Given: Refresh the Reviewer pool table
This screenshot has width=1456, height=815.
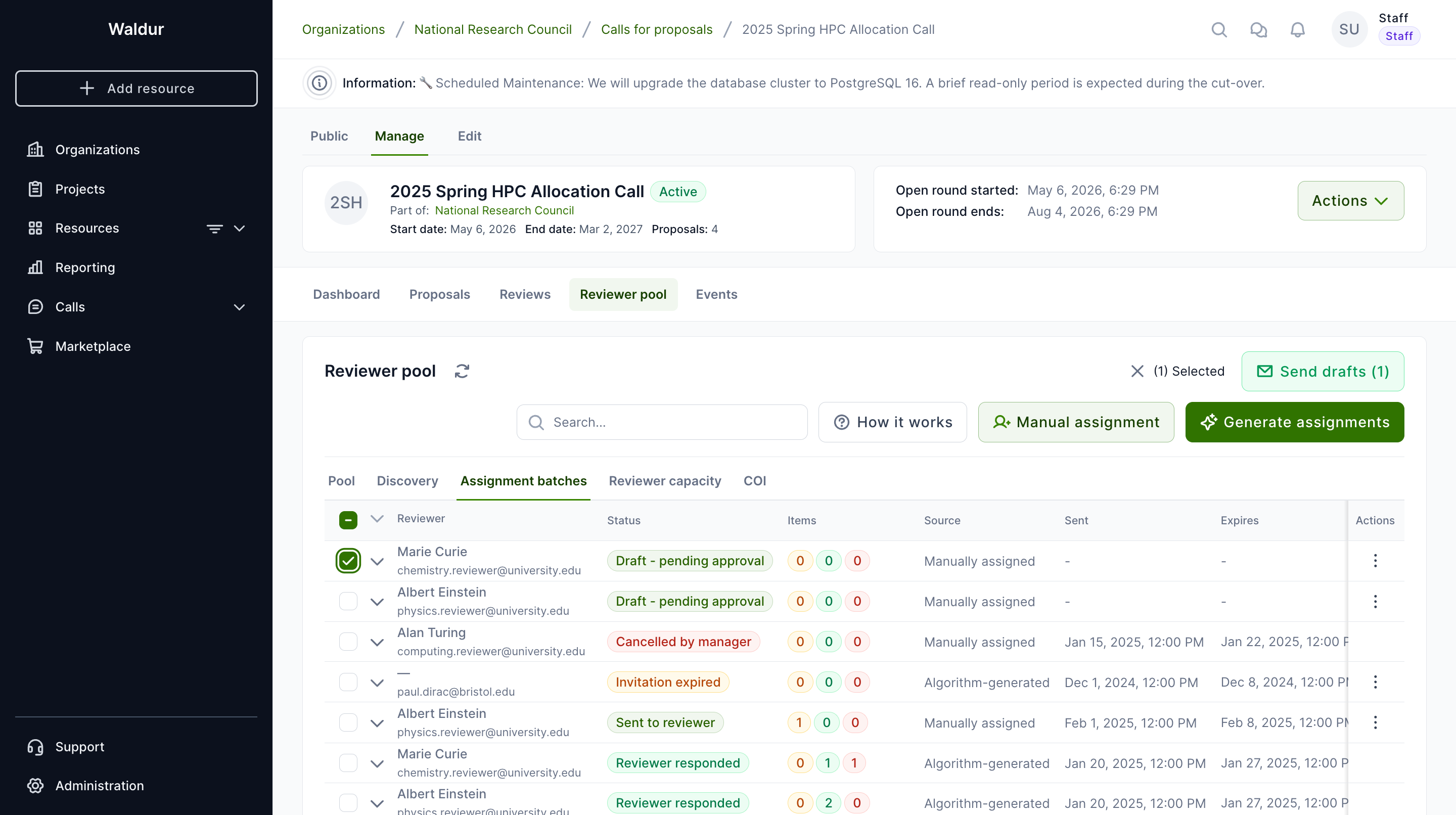Looking at the screenshot, I should tap(462, 371).
